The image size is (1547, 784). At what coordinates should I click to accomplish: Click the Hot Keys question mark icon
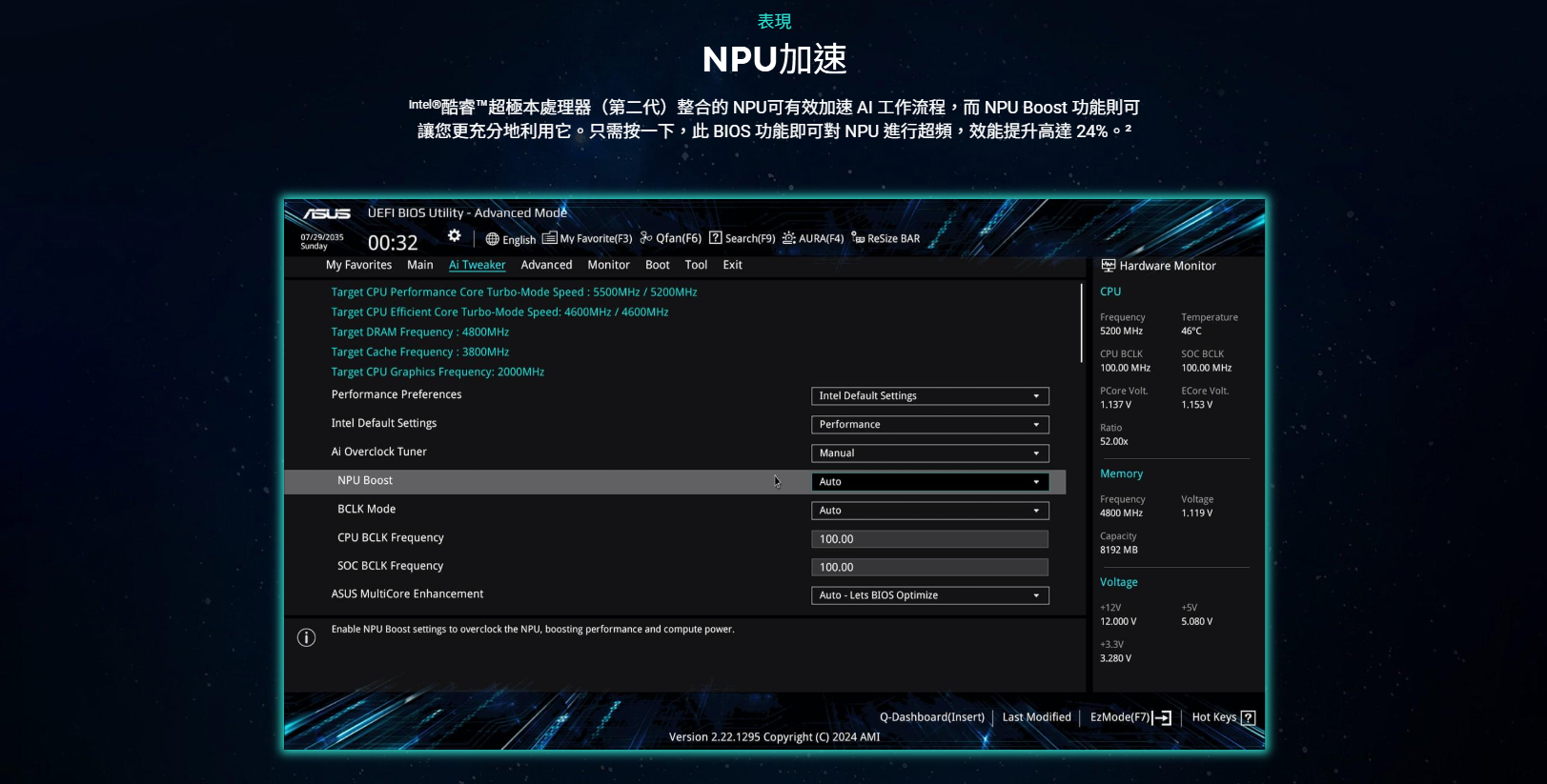click(1248, 718)
